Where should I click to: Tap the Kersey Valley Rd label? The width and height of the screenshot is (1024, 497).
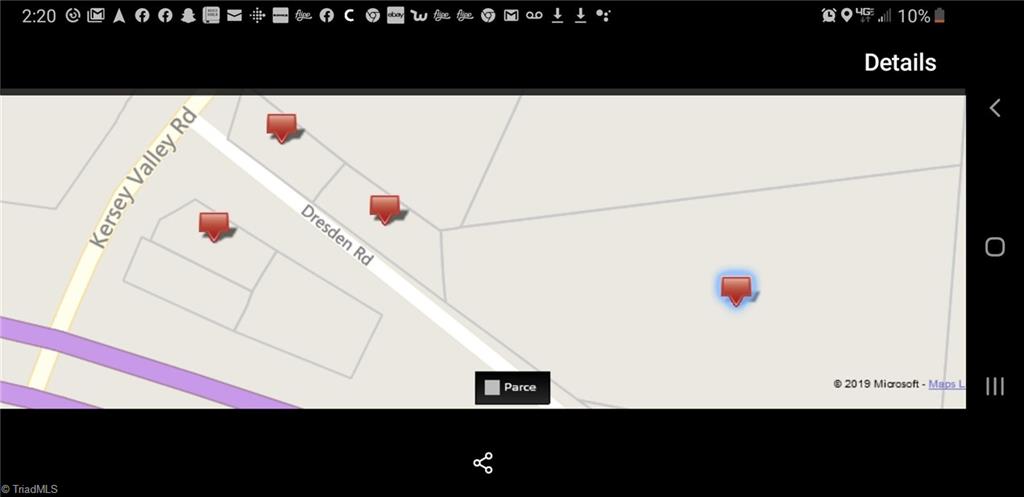point(143,178)
